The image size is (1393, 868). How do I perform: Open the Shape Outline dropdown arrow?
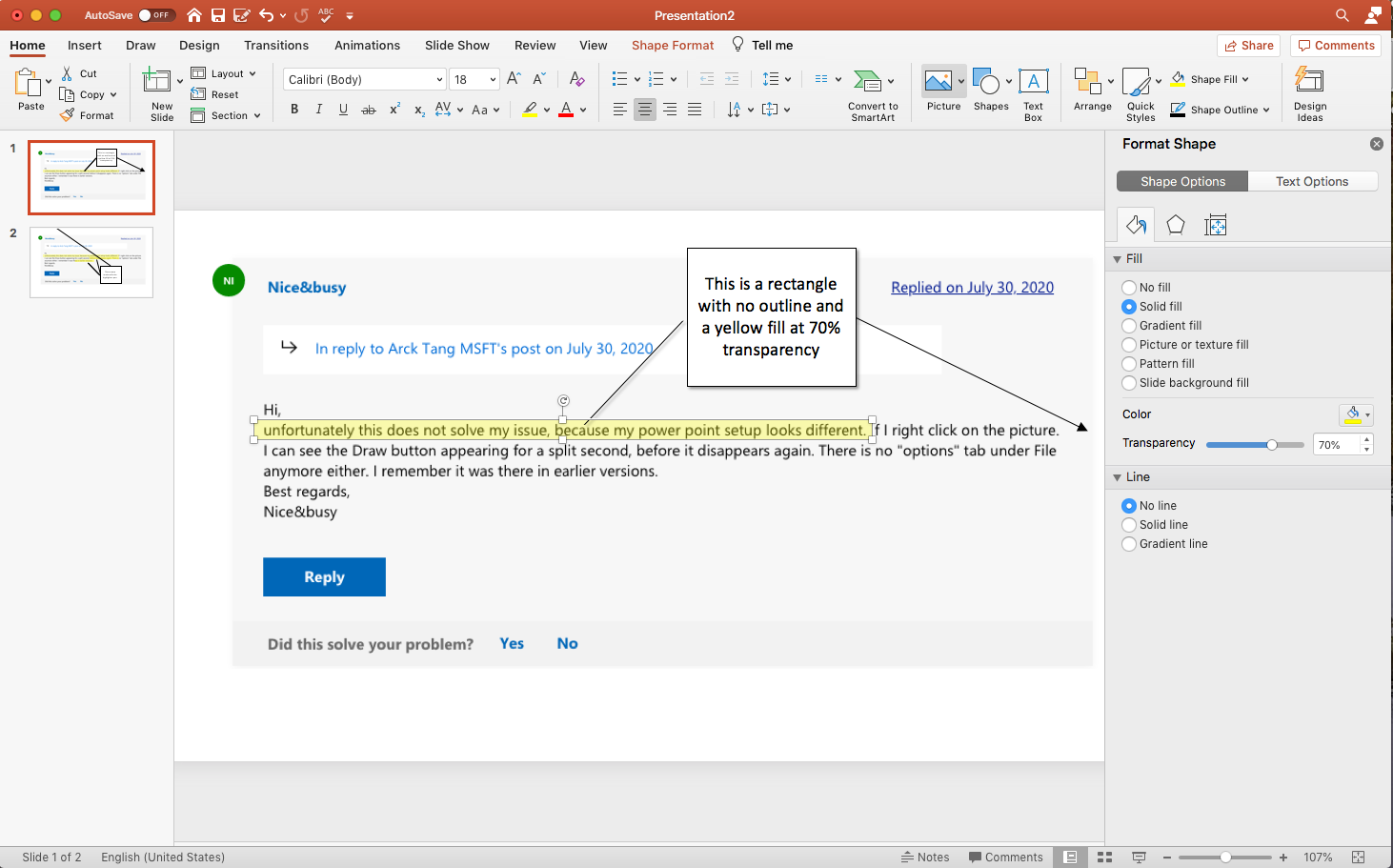pos(1266,110)
